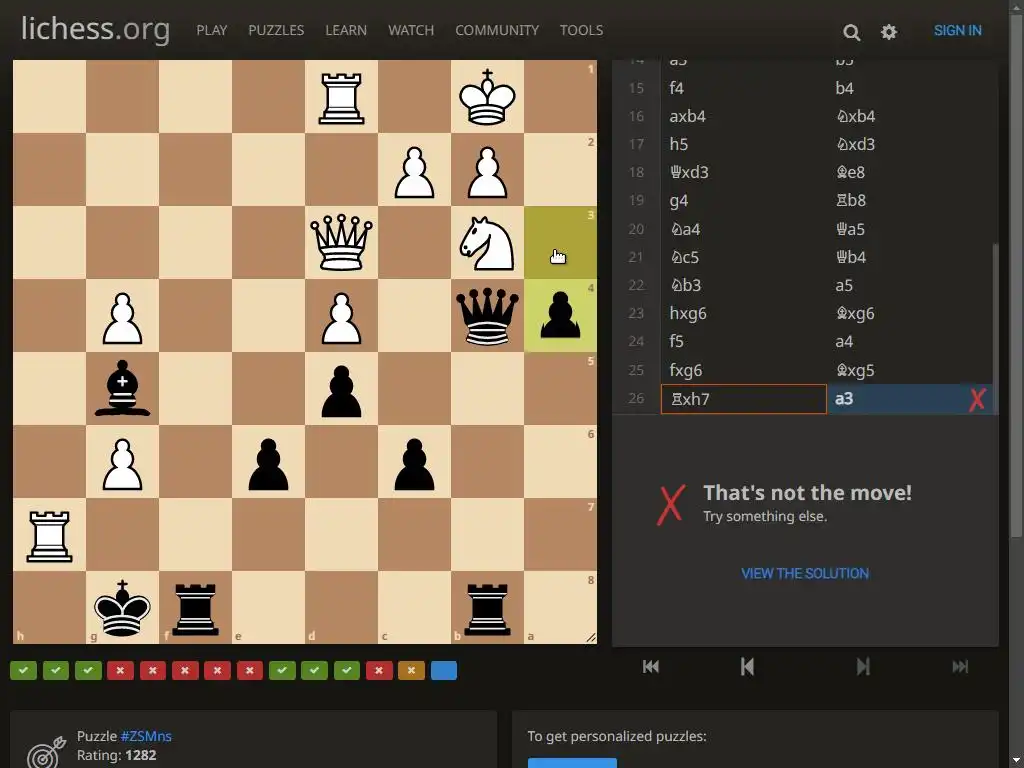
Task: Select the black rook on f8
Action: [x=195, y=607]
